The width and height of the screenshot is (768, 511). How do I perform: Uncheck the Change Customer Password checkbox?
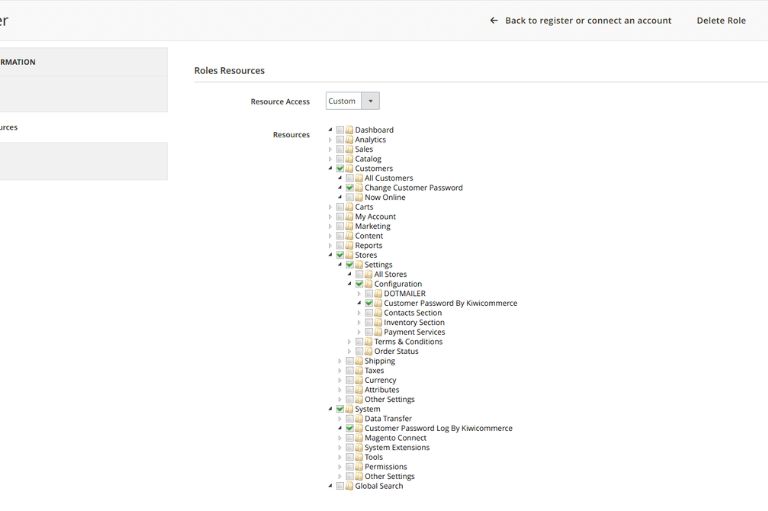click(x=350, y=188)
